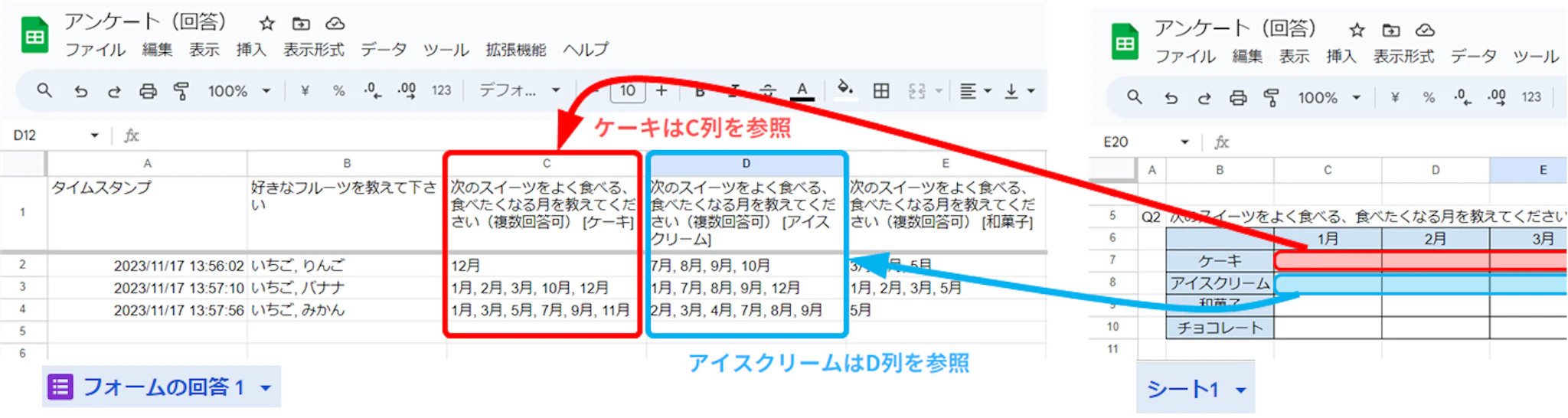Click the undo arrow in right window
The height and width of the screenshot is (418, 1568).
(1171, 98)
